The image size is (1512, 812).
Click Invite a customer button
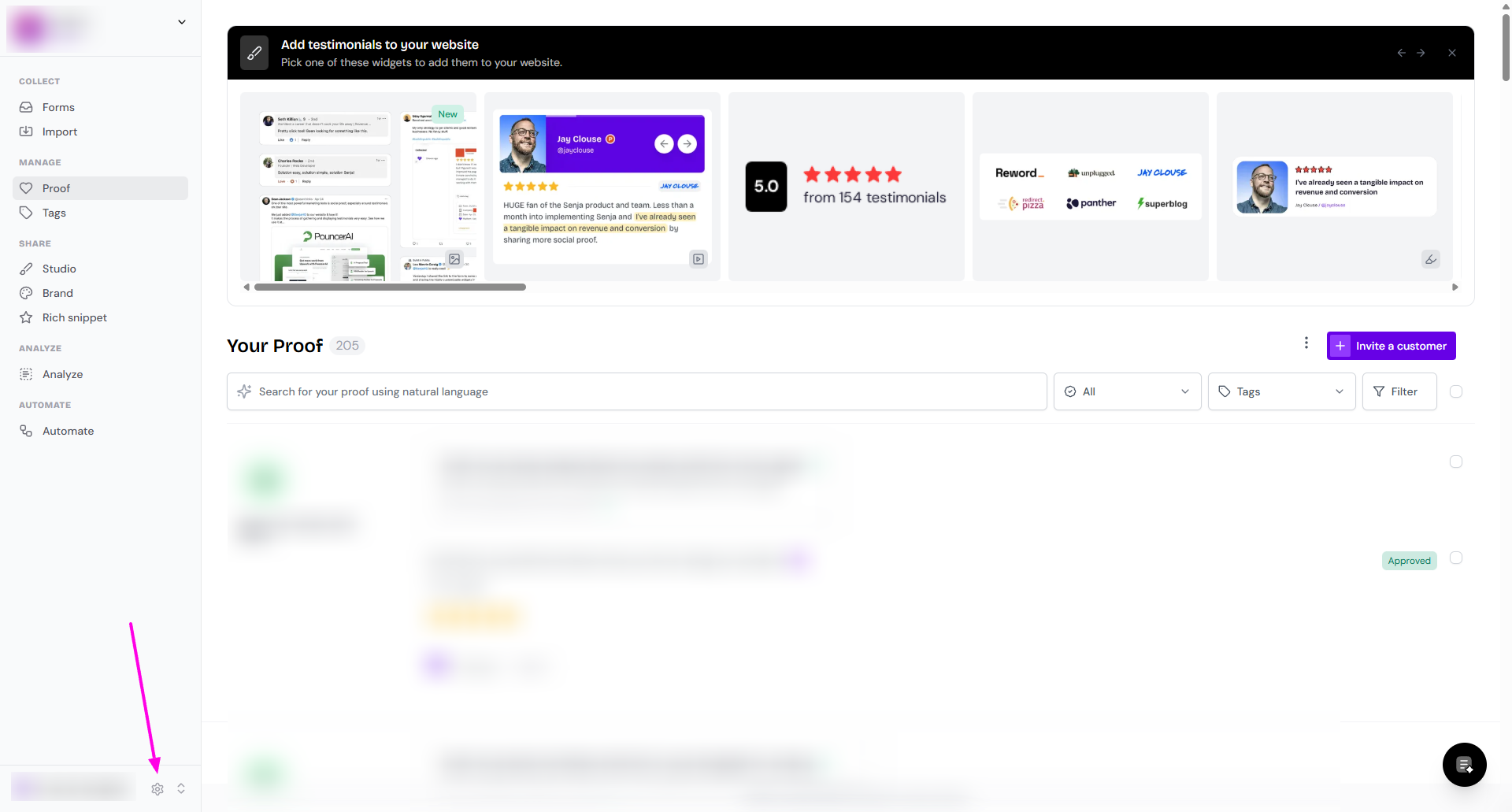1391,346
